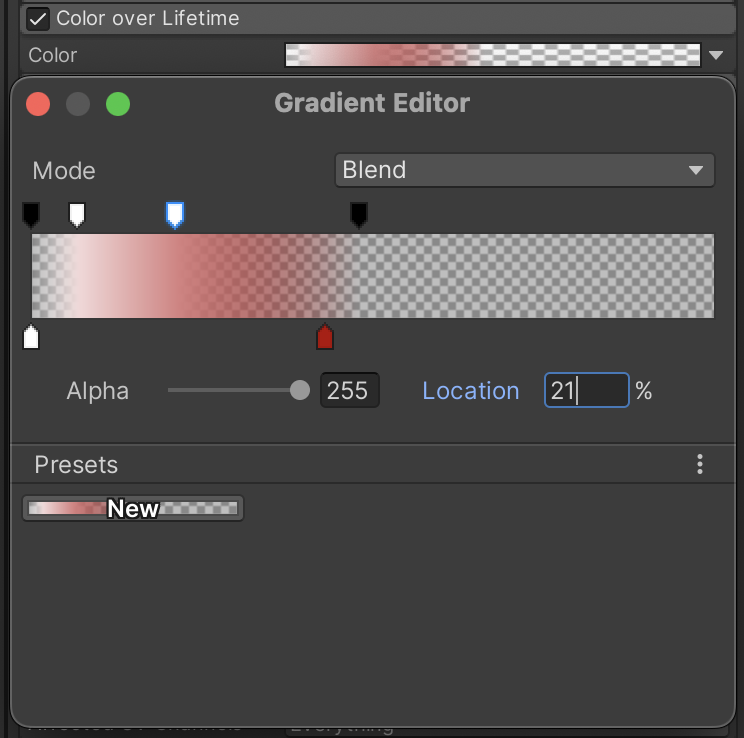Select the leftmost black alpha key marker

31,213
